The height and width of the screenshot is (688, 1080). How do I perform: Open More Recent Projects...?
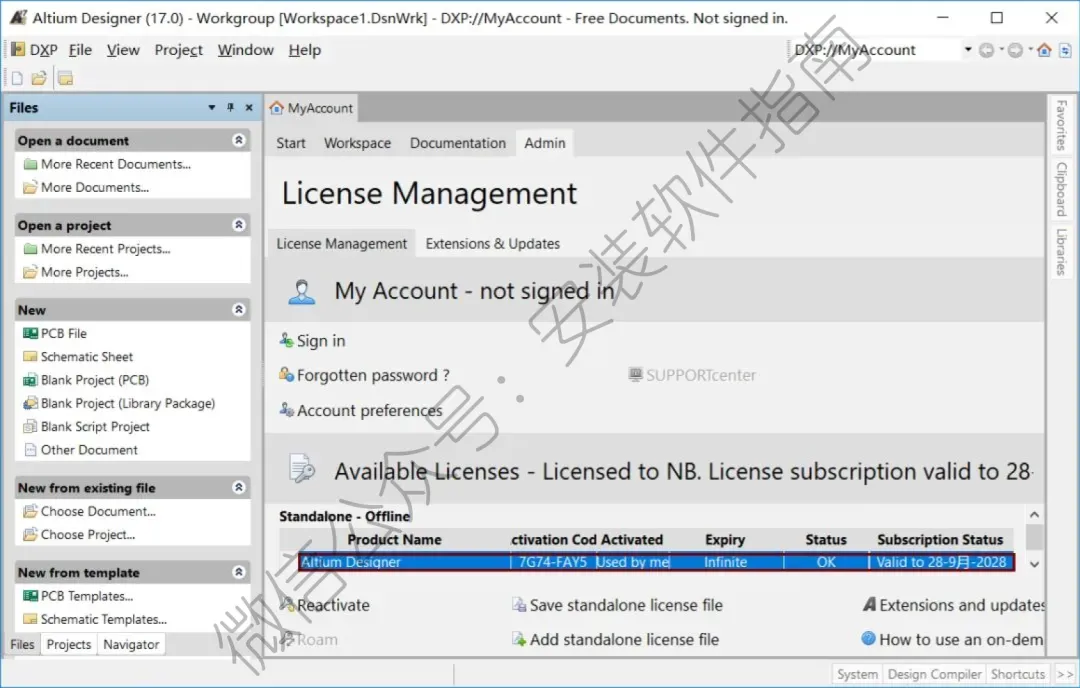[105, 249]
